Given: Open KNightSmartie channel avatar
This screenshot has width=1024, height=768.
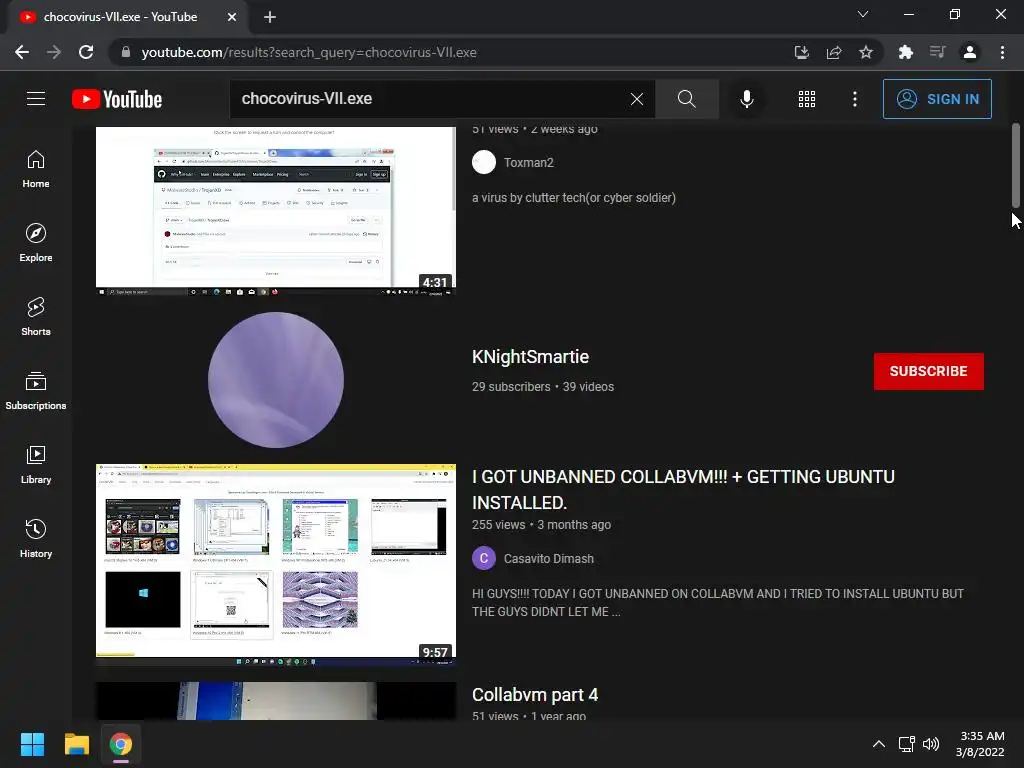Looking at the screenshot, I should click(x=276, y=380).
